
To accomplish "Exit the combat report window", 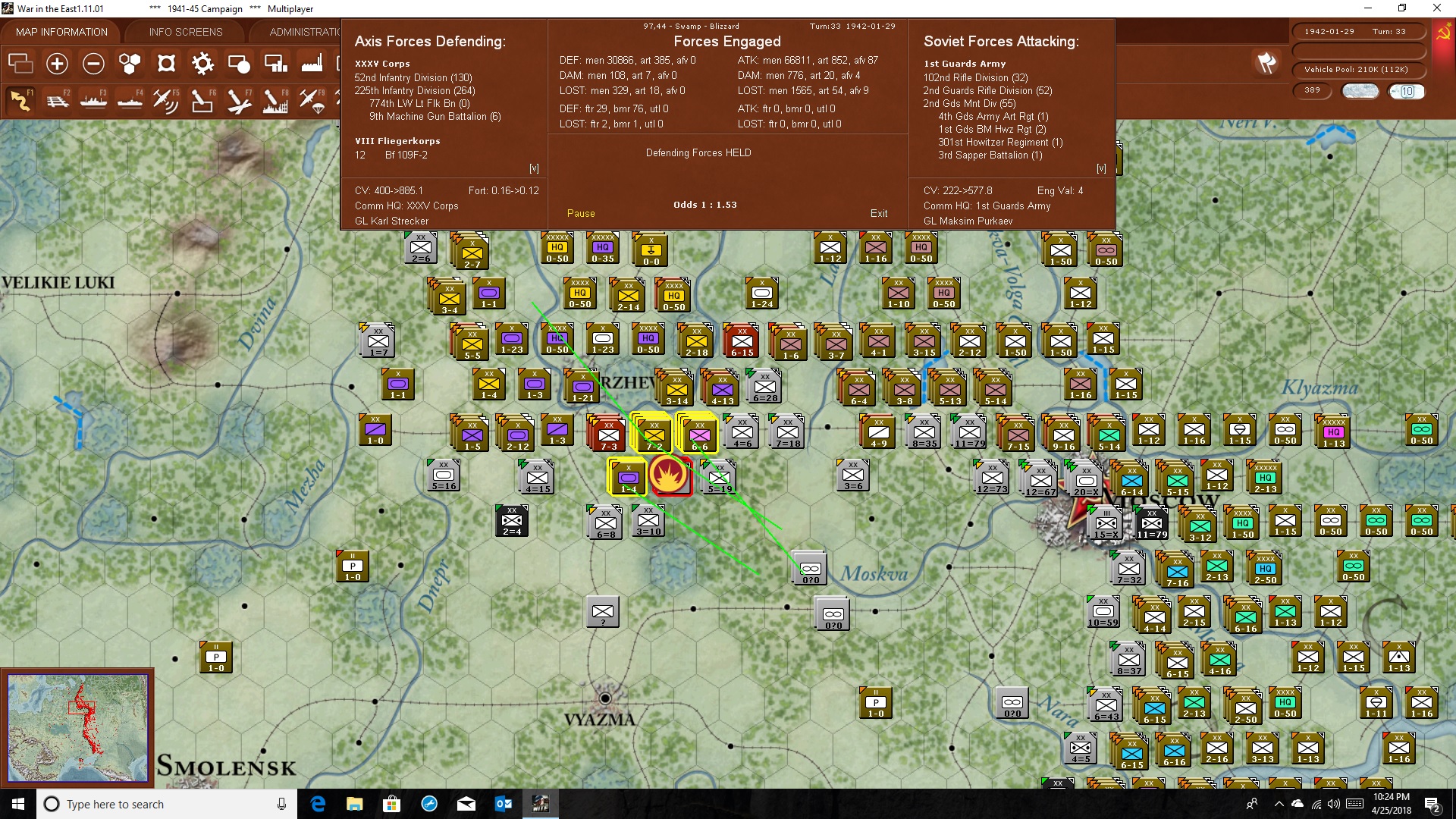I will tap(879, 214).
